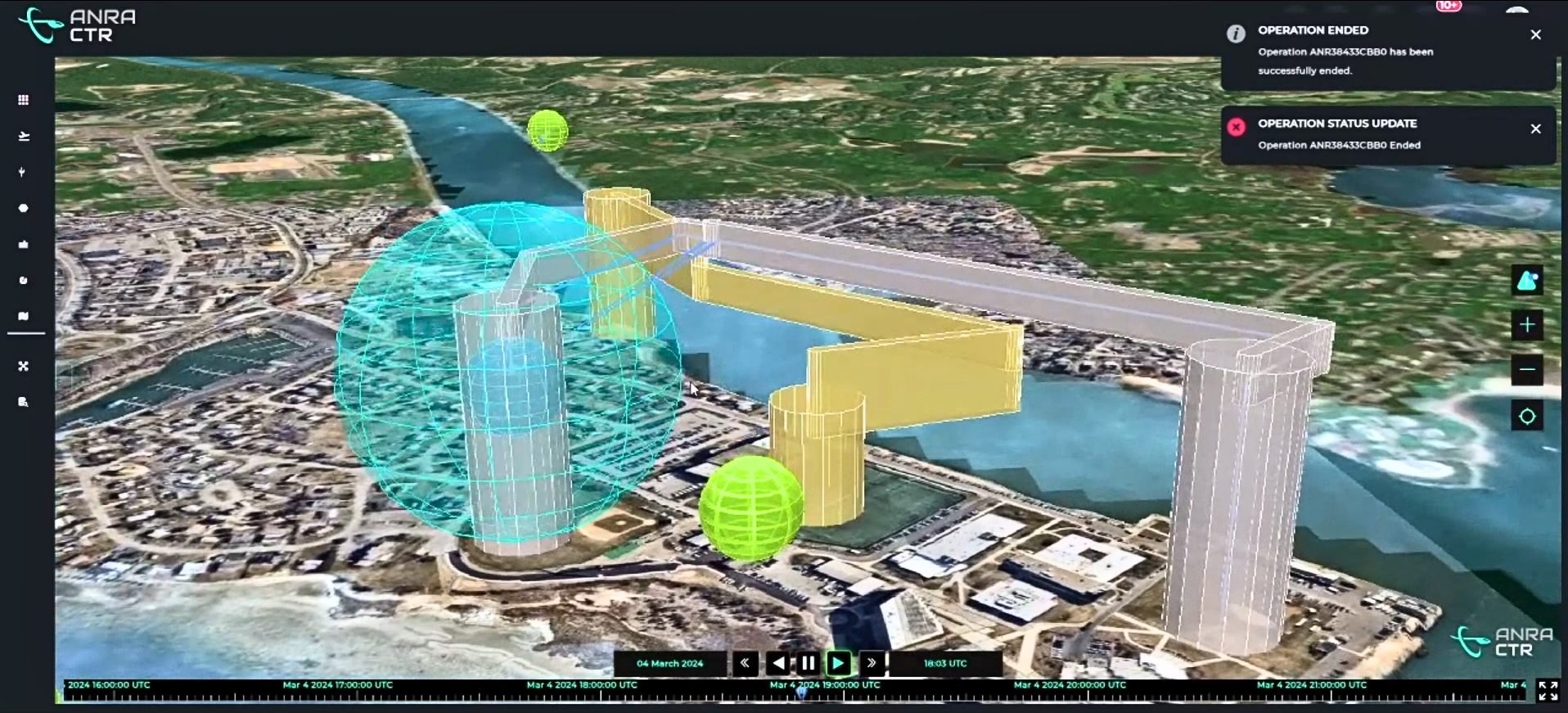Toggle fullscreen view of the map

coord(1548,691)
